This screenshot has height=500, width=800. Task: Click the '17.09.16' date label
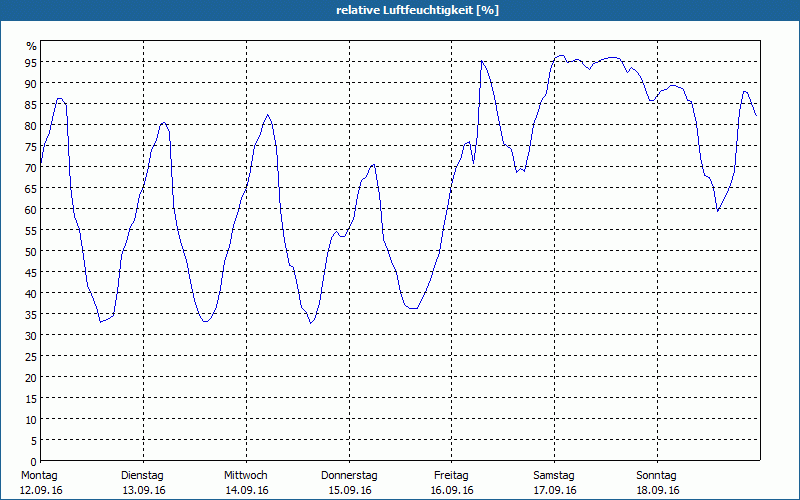[555, 490]
